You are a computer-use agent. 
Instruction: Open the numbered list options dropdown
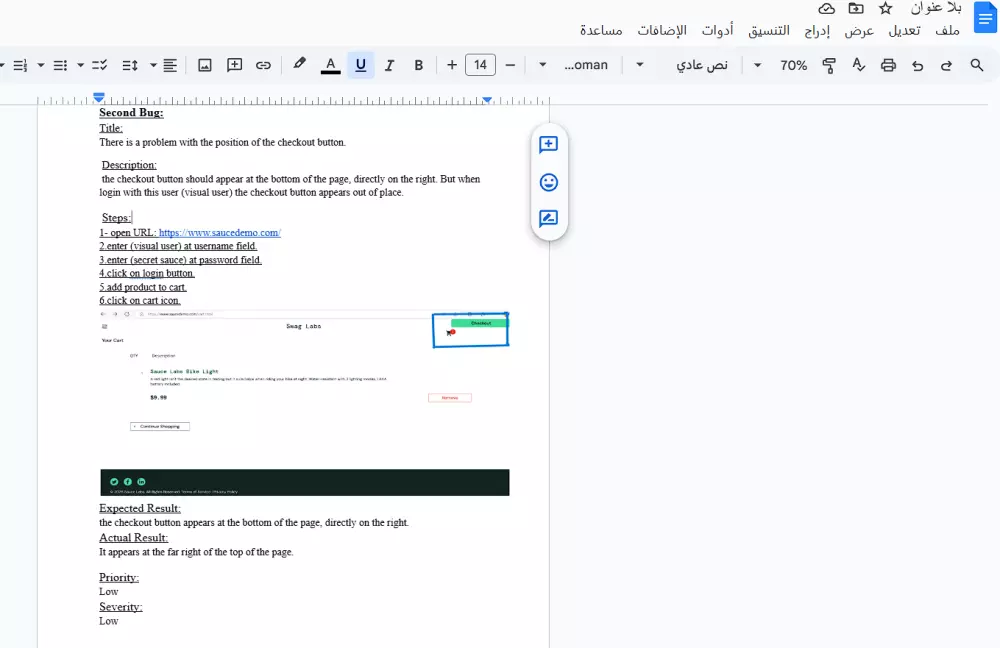[x=5, y=65]
